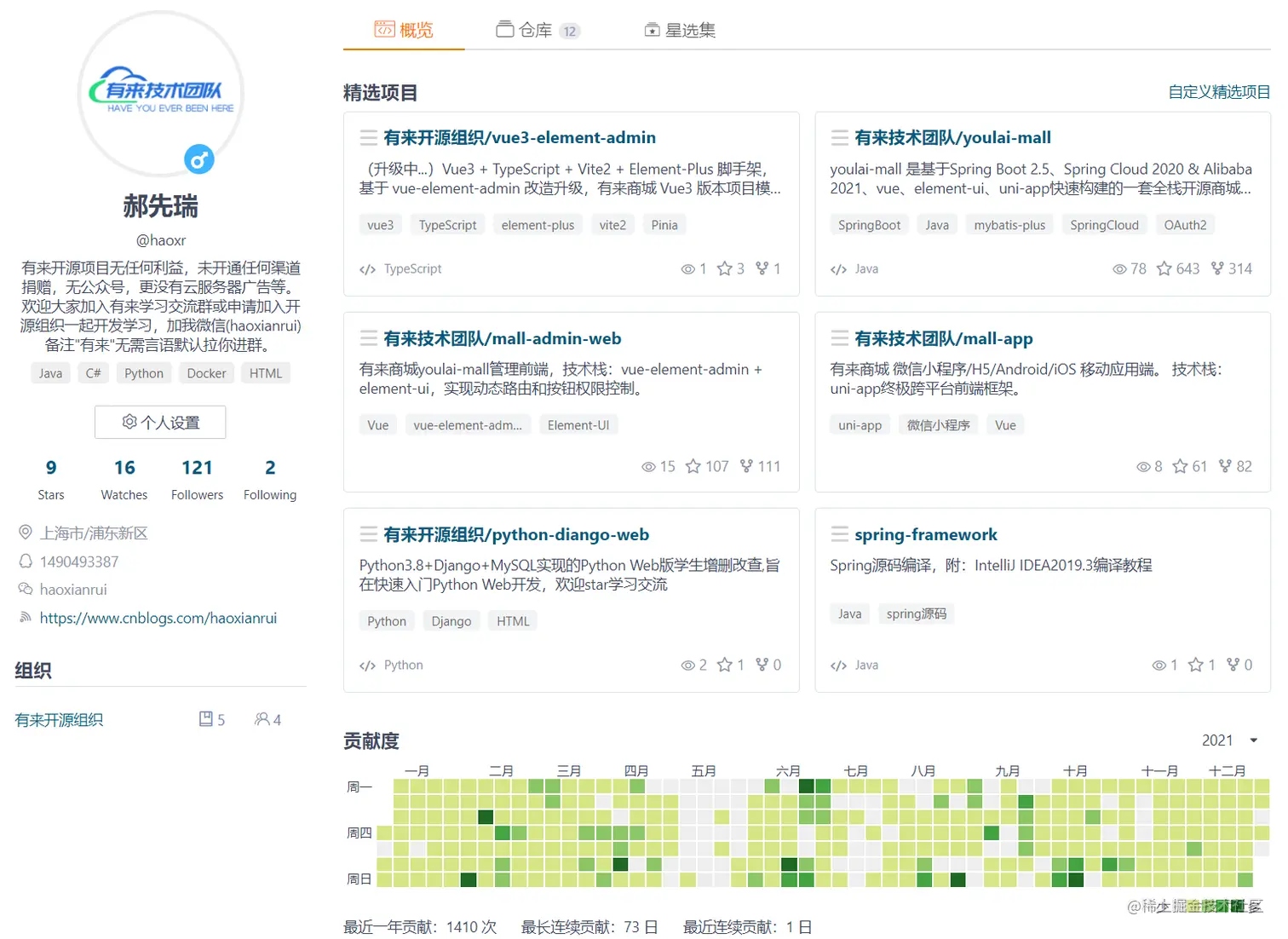Click the 最近一年贡献: 1410 次 text

click(420, 927)
